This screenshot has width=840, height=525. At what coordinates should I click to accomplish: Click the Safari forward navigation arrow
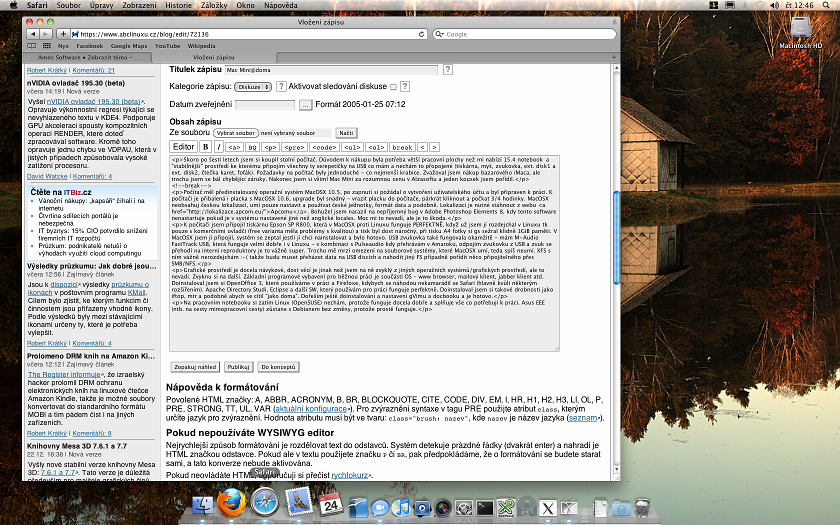47,34
